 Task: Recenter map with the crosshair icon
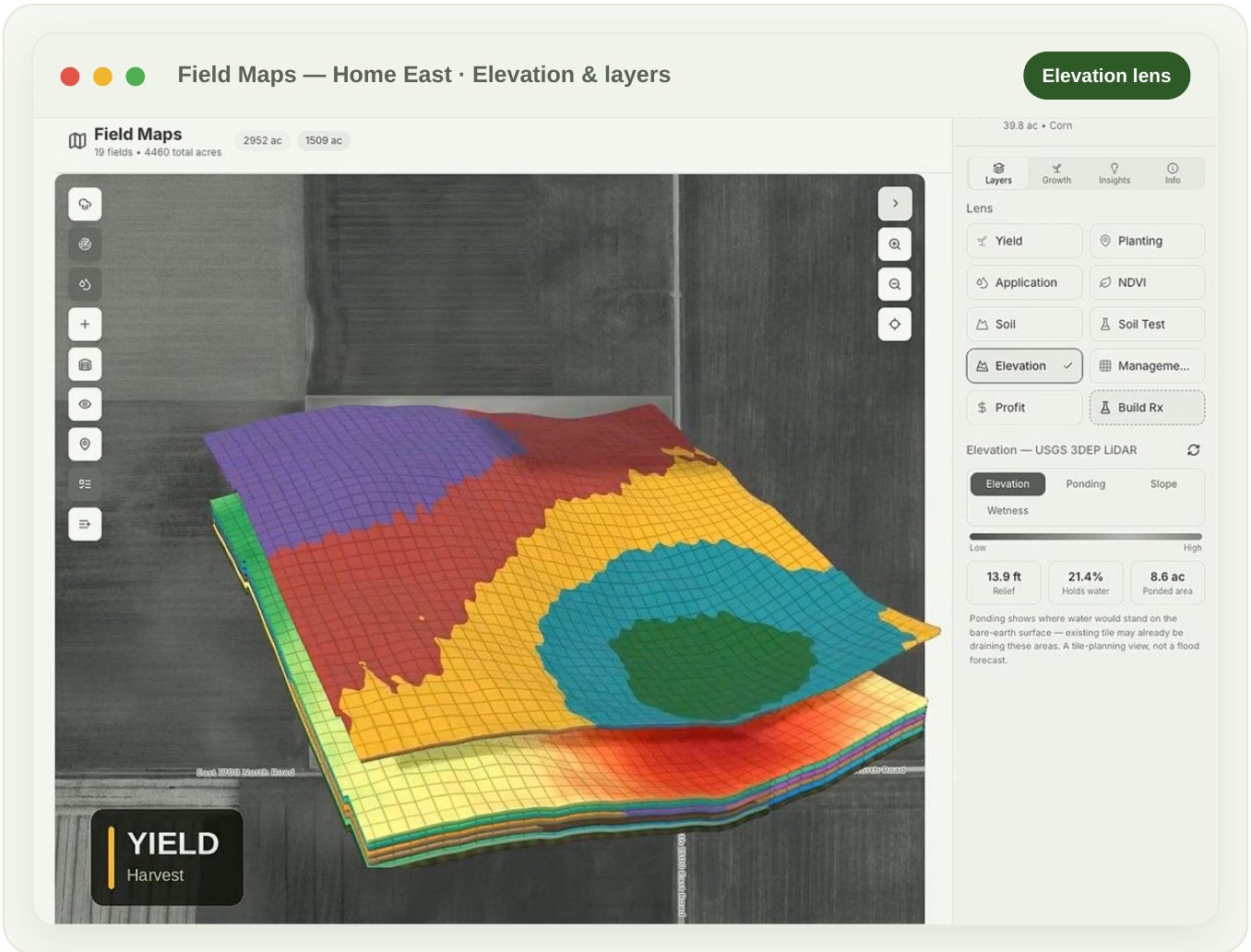click(x=895, y=324)
